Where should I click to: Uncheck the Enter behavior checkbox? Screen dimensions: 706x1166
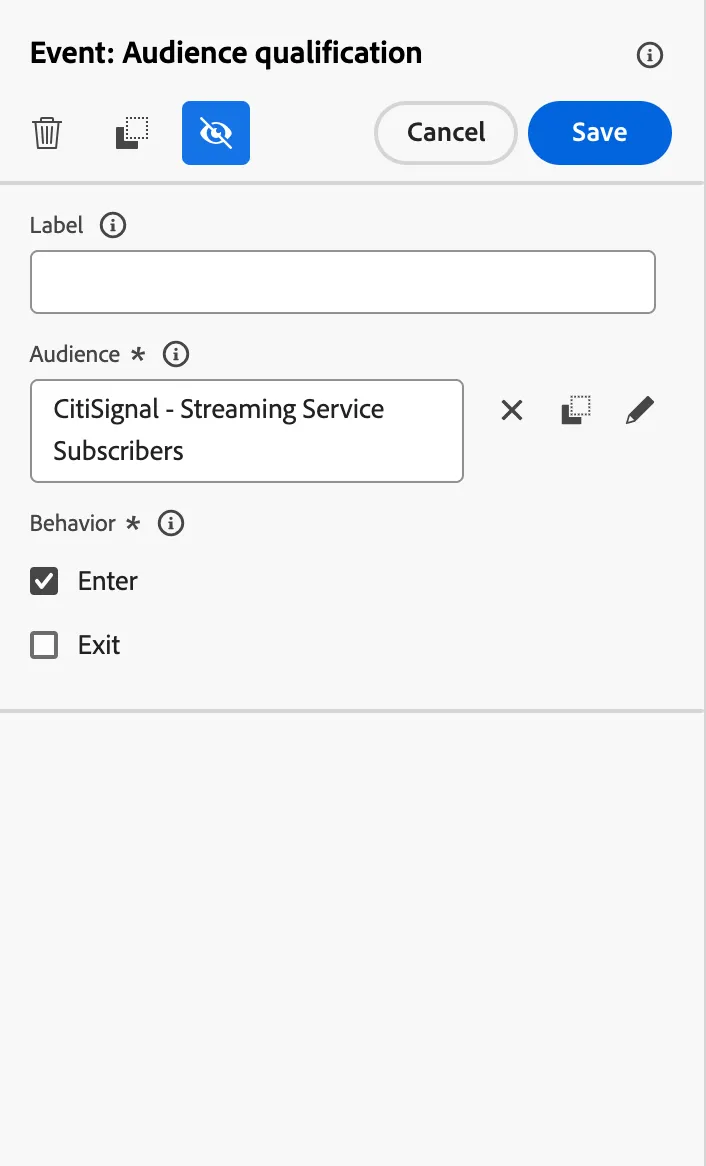coord(44,581)
